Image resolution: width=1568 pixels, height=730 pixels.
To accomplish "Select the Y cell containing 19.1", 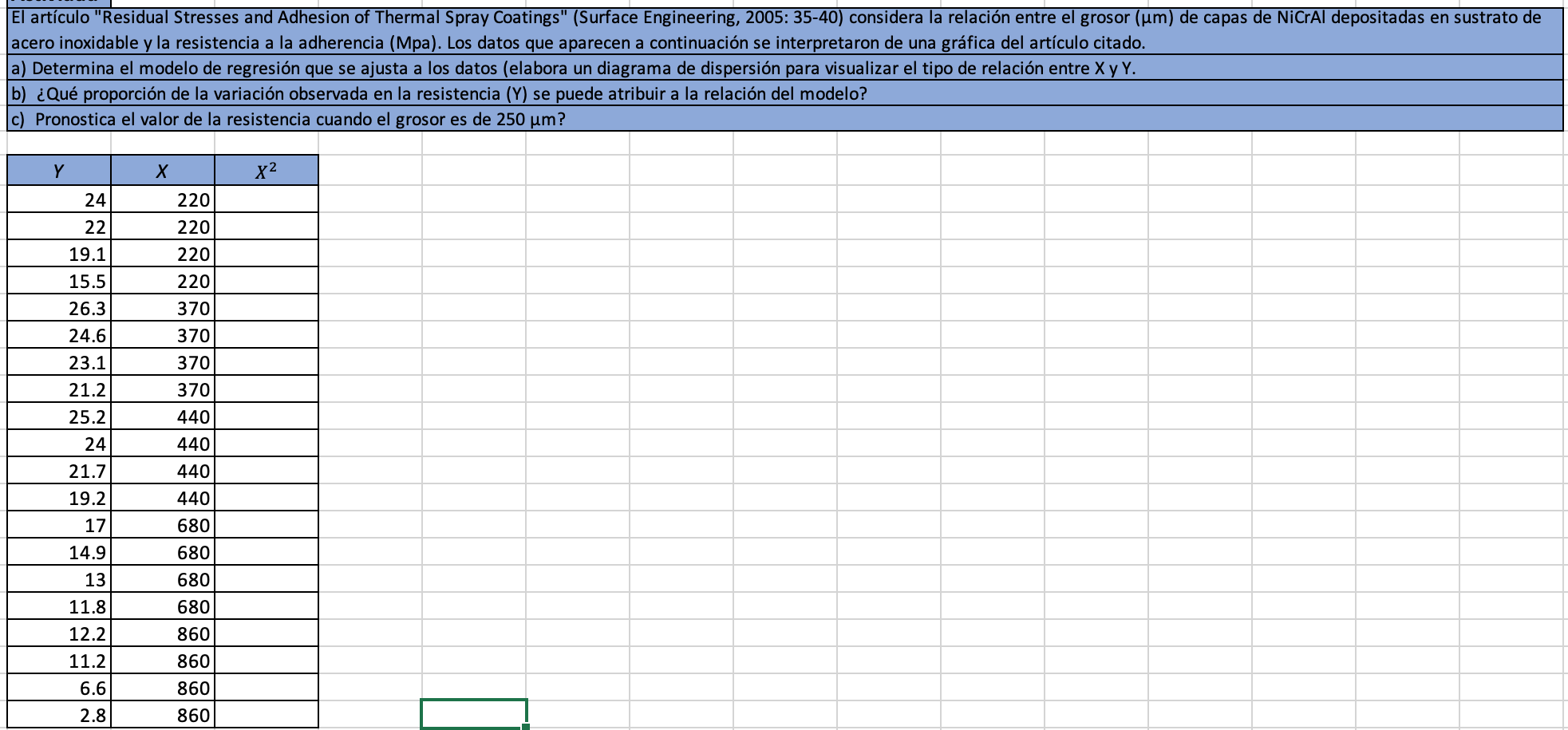I will click(x=59, y=254).
